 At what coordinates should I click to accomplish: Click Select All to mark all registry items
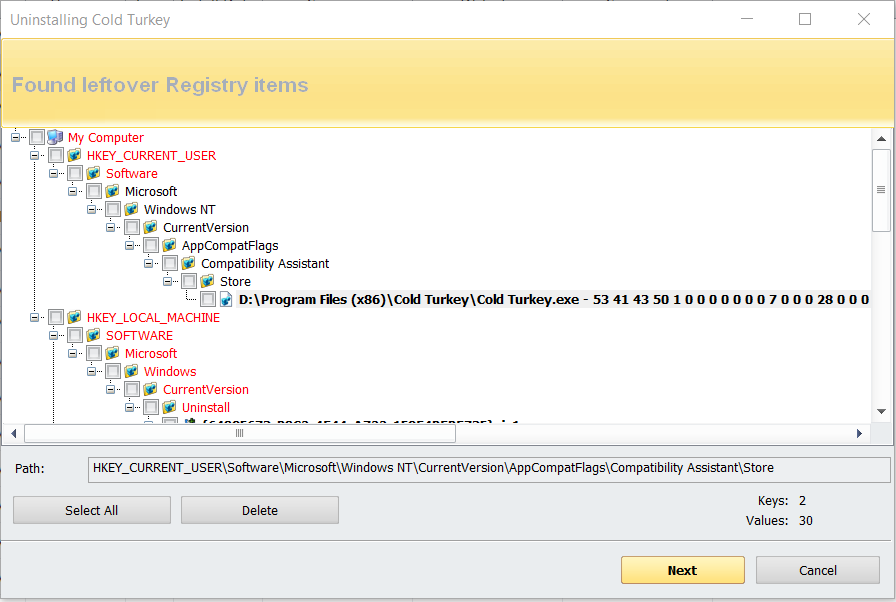pyautogui.click(x=91, y=510)
